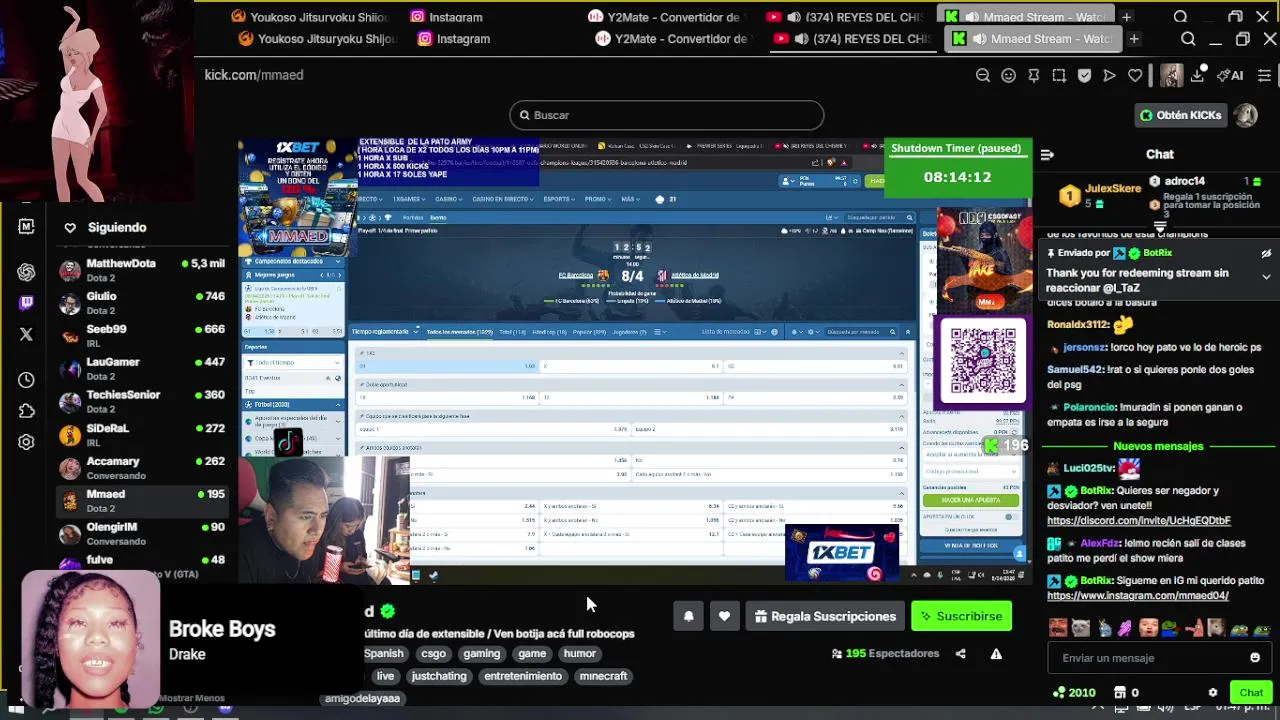This screenshot has width=1280, height=720.
Task: Click the pin icon in browser toolbar
Action: tap(1033, 75)
